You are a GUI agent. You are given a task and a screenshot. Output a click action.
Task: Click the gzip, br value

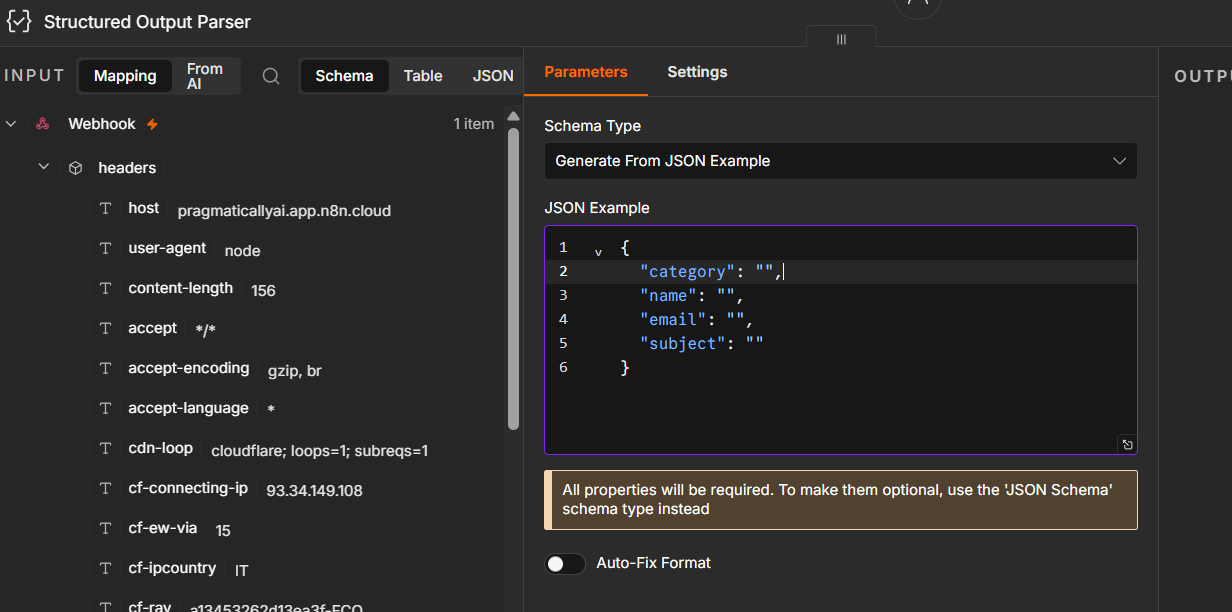tap(295, 371)
